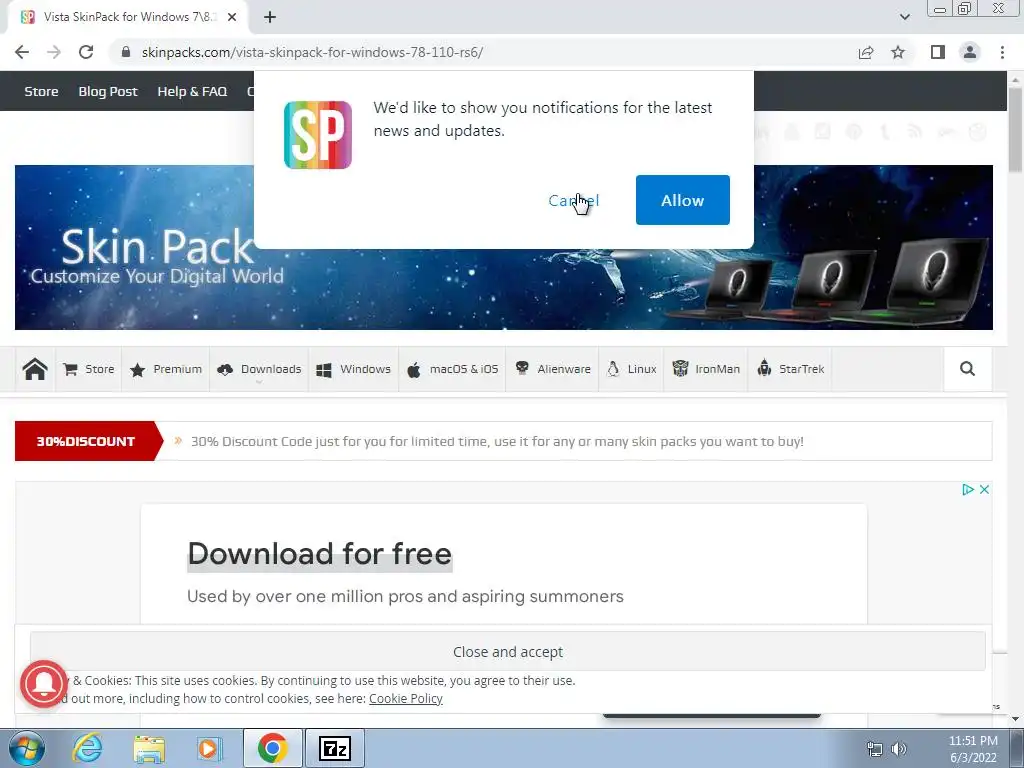Open Store with cart icon in nav

(x=89, y=369)
